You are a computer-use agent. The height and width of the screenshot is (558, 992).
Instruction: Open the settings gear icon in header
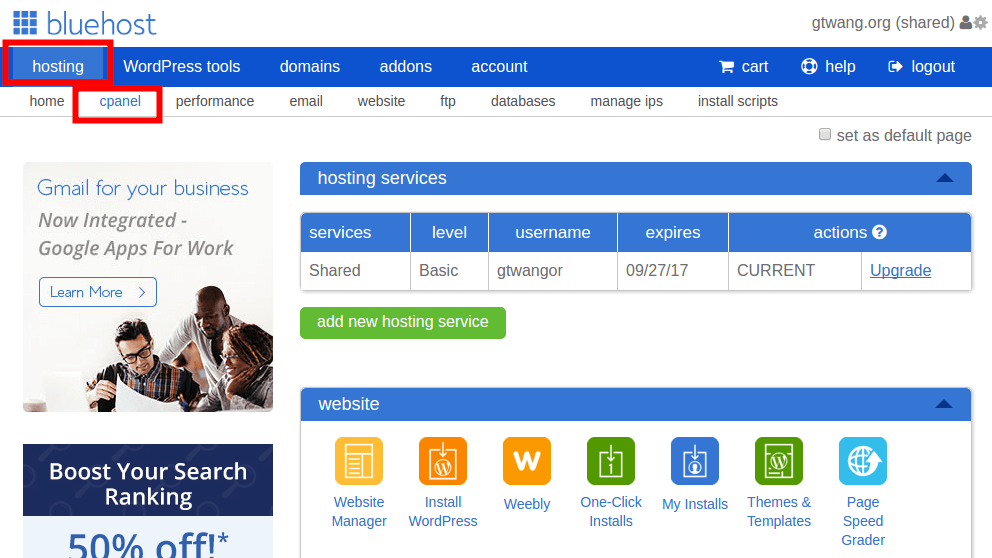981,23
